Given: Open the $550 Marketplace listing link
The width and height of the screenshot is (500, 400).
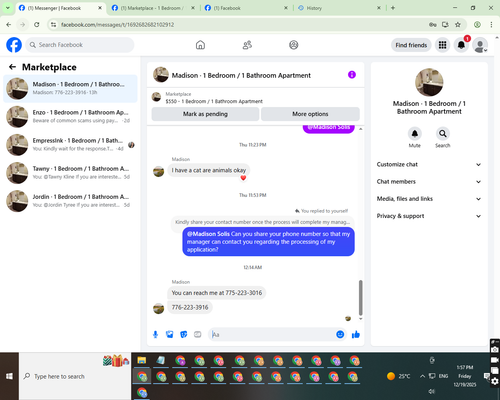Looking at the screenshot, I should click(214, 101).
